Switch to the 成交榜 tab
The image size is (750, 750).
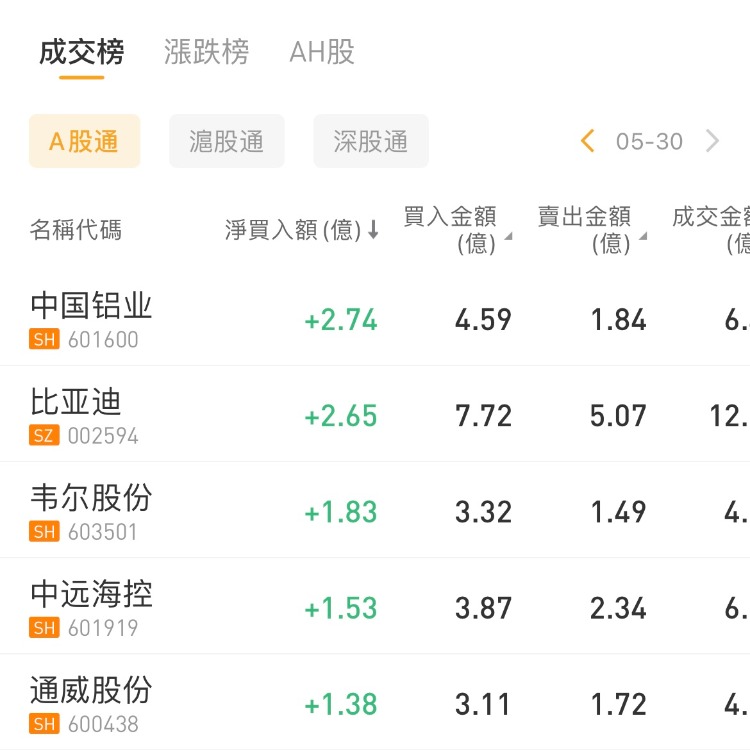(81, 52)
